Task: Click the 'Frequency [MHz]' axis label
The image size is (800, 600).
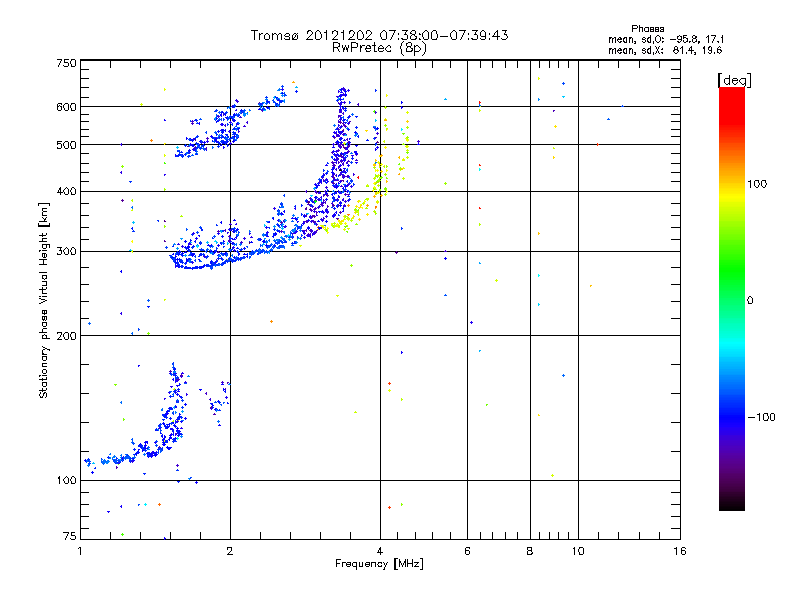Action: point(379,564)
